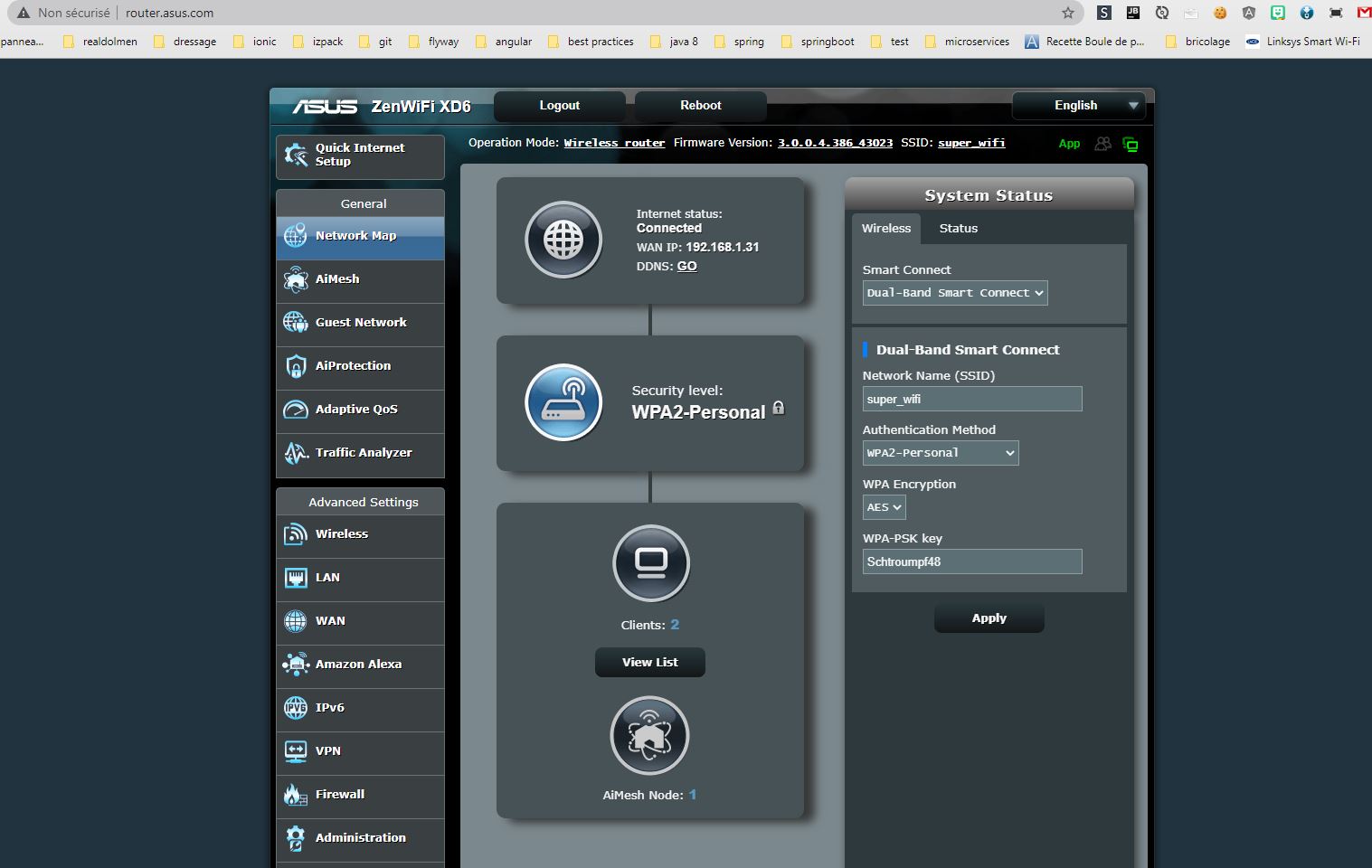1372x868 pixels.
Task: Click the firmware version 3.0.0.4.386_43023 link
Action: (x=835, y=143)
